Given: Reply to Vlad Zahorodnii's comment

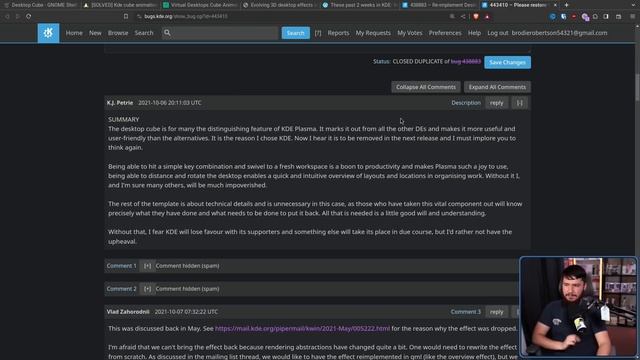Looking at the screenshot, I should tap(496, 312).
